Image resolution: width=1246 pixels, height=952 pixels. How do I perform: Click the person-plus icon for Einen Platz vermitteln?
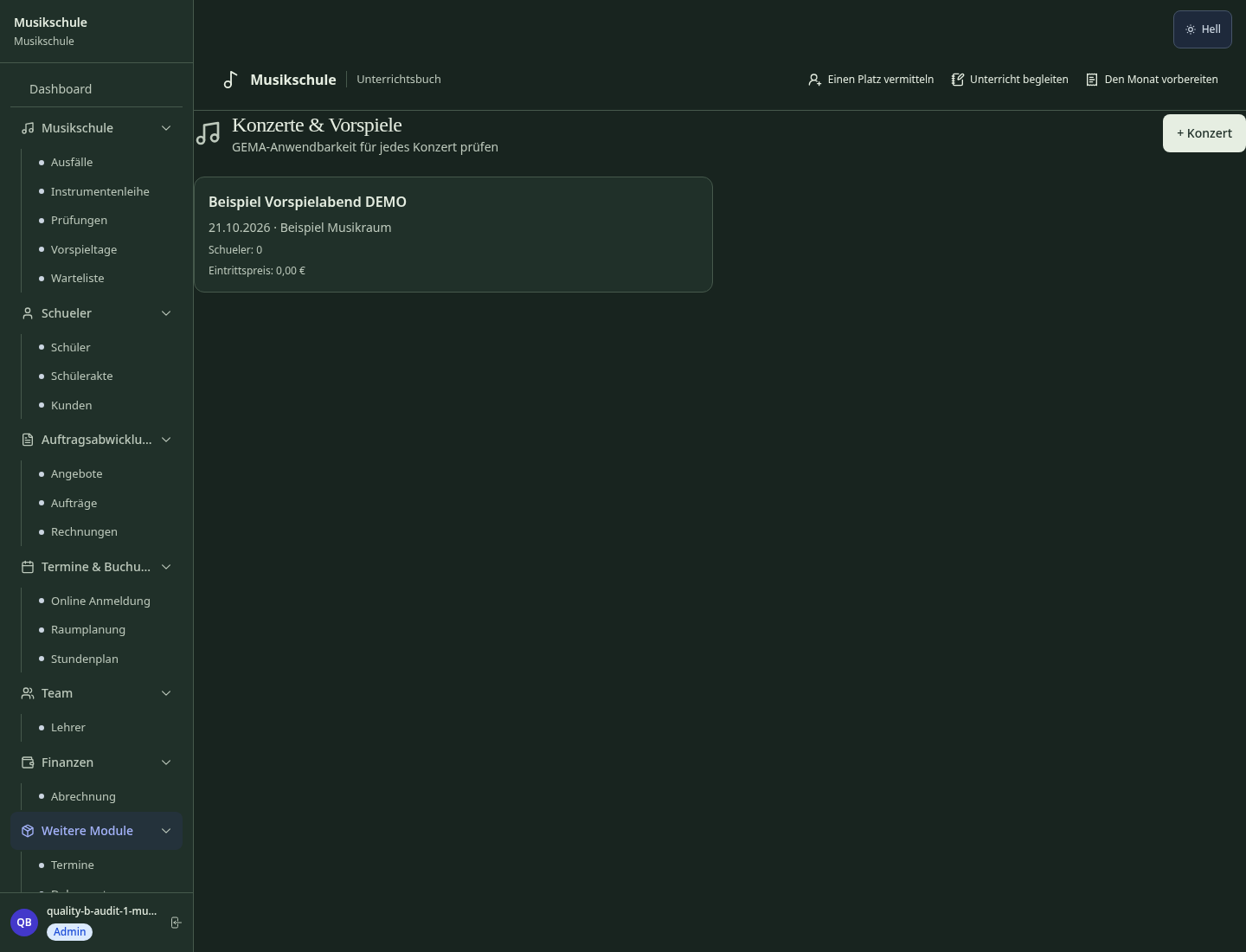point(814,80)
